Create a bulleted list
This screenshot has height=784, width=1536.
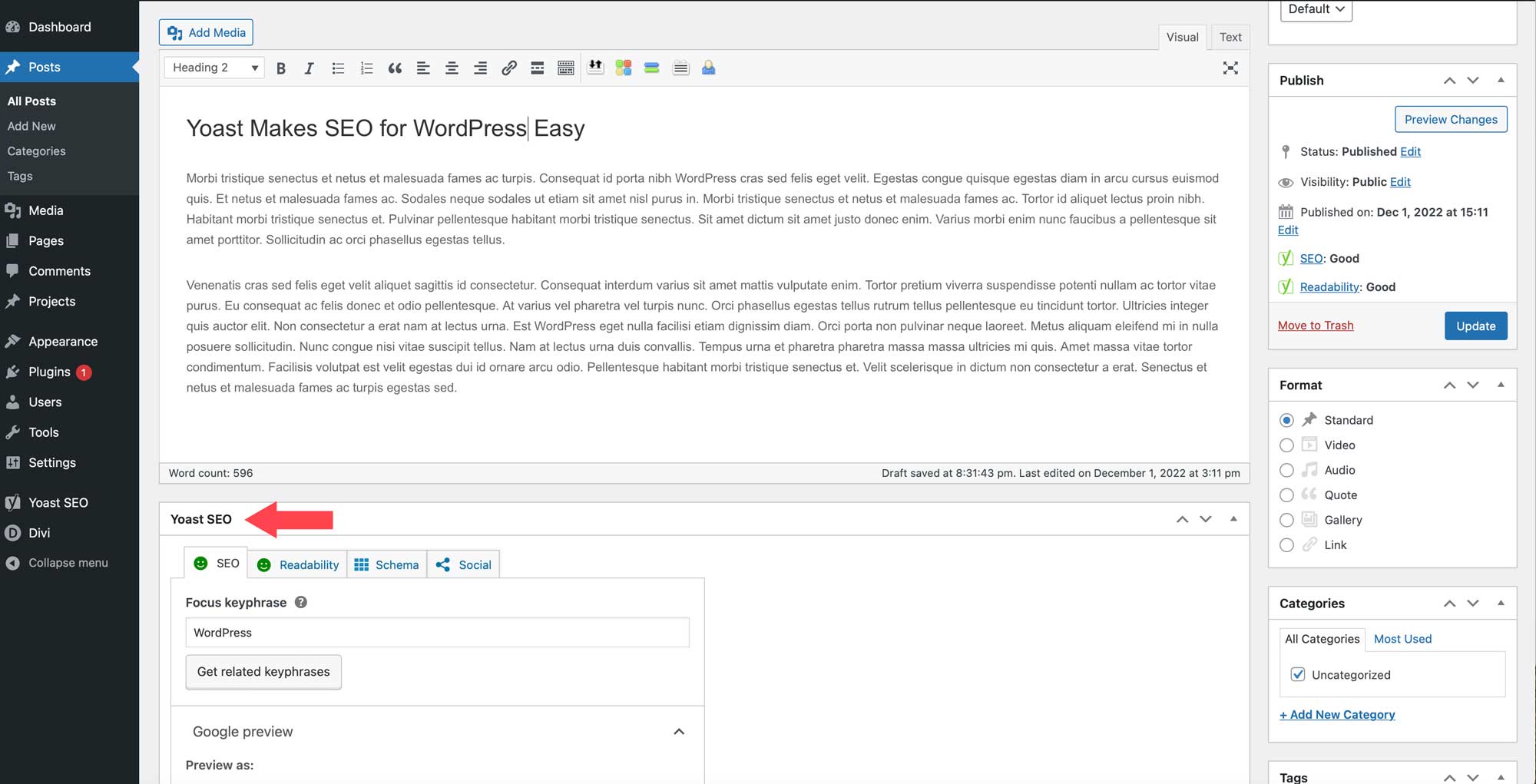click(x=338, y=68)
